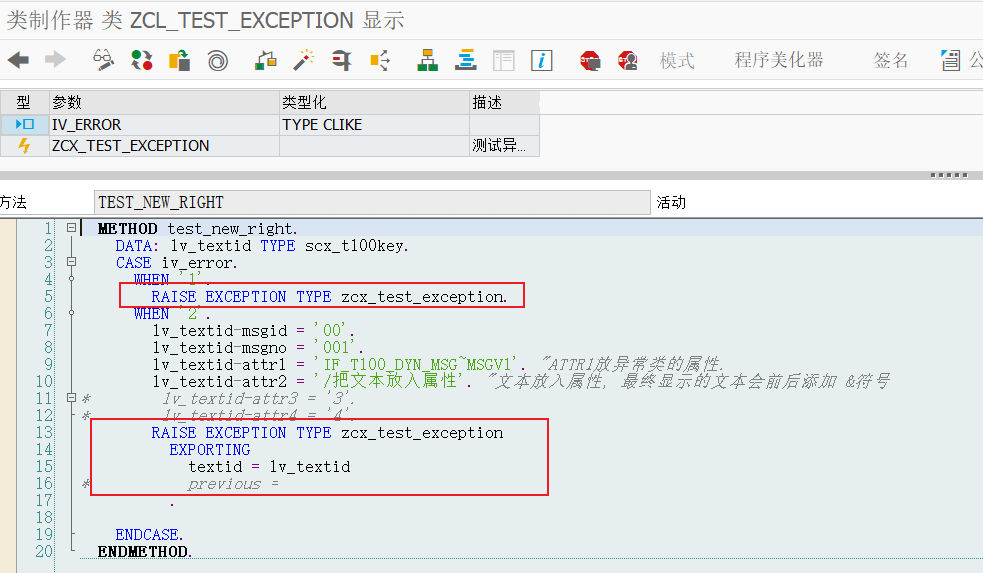Go back with the left arrow icon
The width and height of the screenshot is (983, 573).
(18, 60)
